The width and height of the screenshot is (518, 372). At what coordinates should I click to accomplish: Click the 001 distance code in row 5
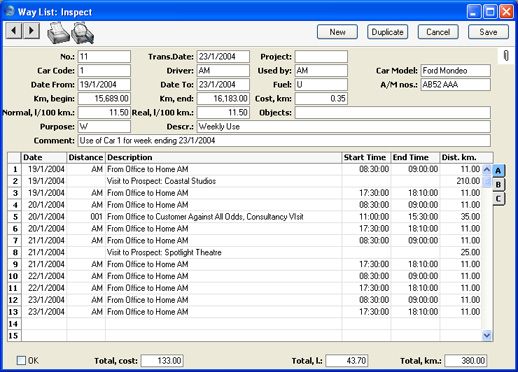click(96, 217)
